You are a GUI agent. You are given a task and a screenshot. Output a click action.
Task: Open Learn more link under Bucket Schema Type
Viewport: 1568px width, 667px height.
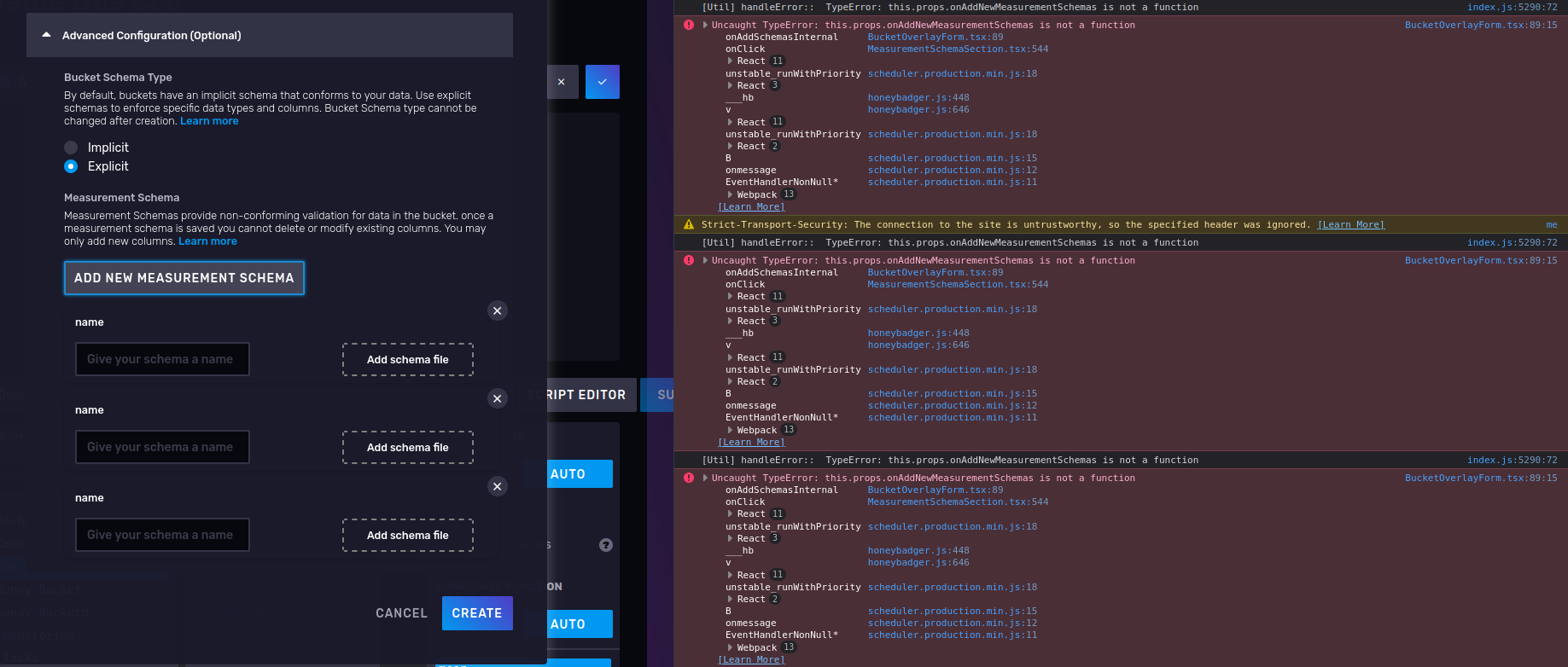[x=209, y=121]
